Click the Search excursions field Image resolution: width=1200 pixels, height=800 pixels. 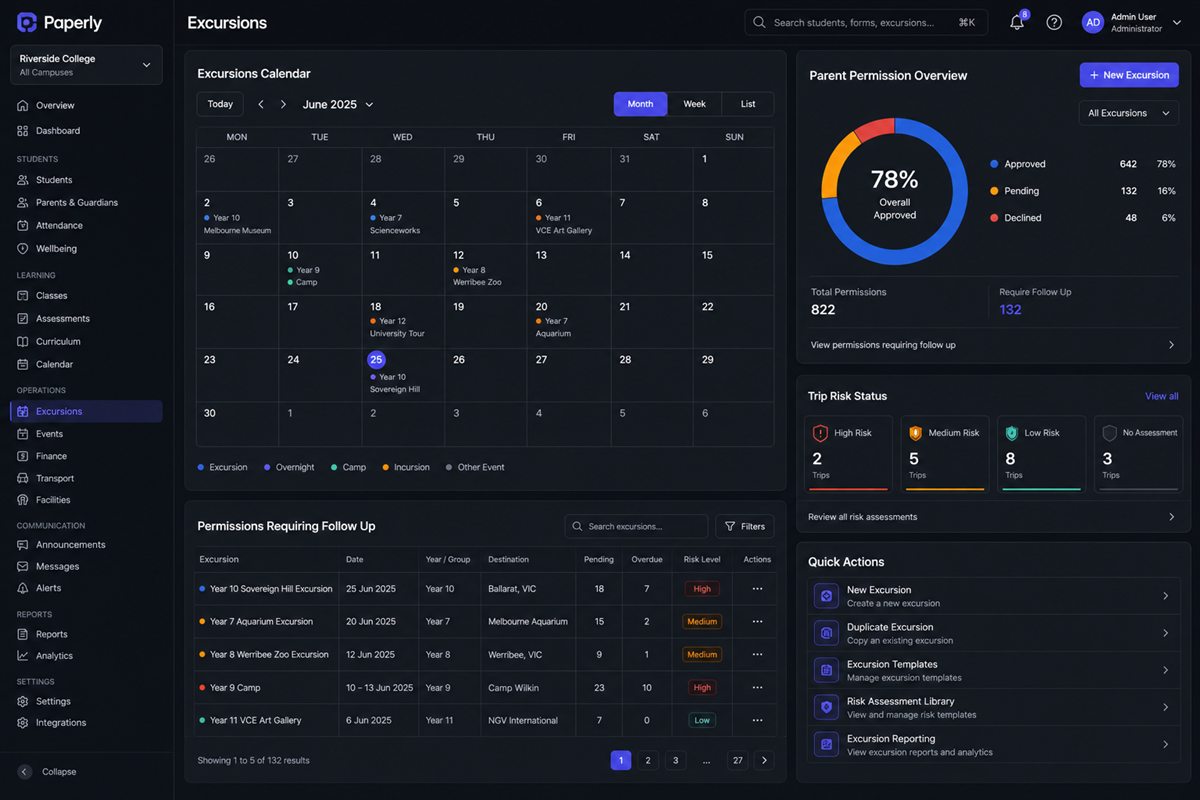pyautogui.click(x=636, y=526)
